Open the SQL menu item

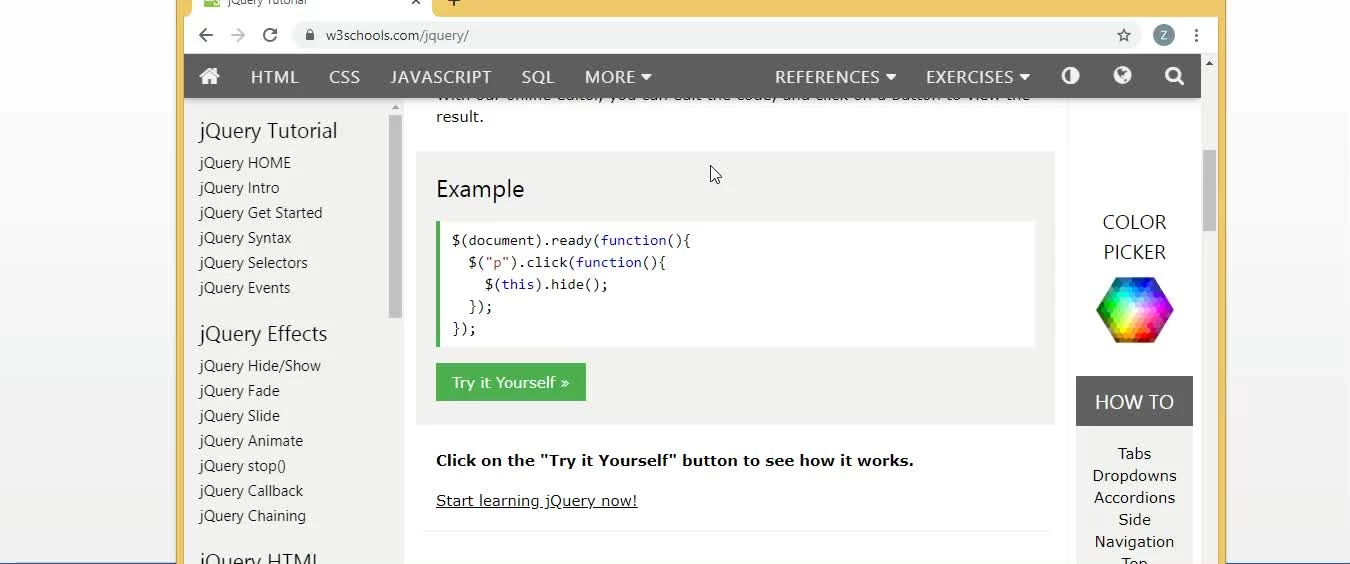coord(537,77)
